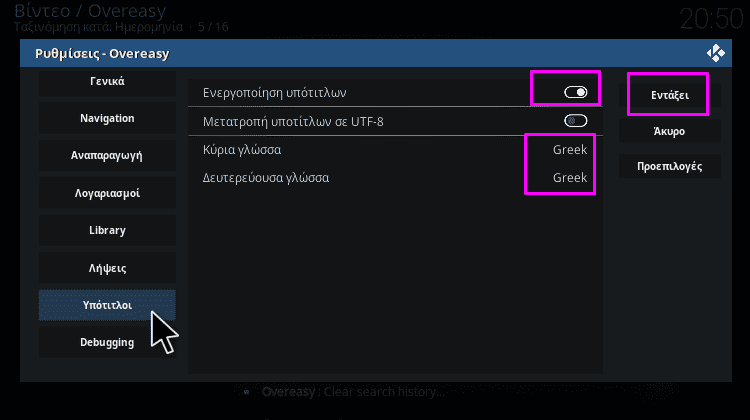Open the Debugging category
The image size is (750, 420).
pyautogui.click(x=107, y=342)
